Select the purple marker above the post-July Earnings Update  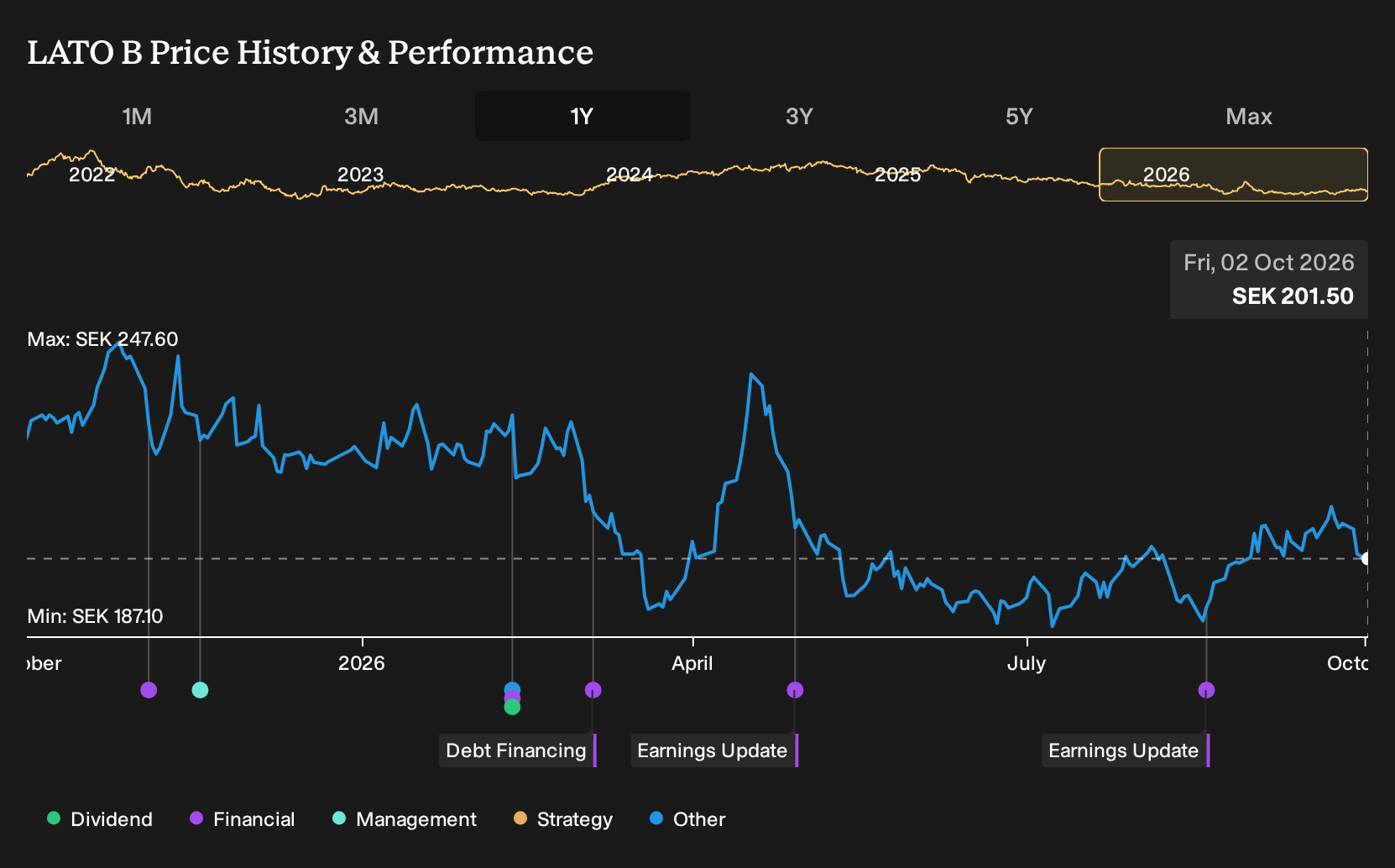coord(1206,690)
